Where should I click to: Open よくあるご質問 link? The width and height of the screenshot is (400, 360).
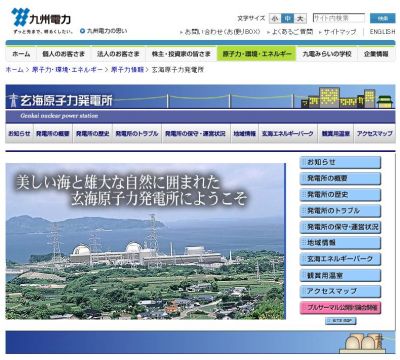(292, 32)
